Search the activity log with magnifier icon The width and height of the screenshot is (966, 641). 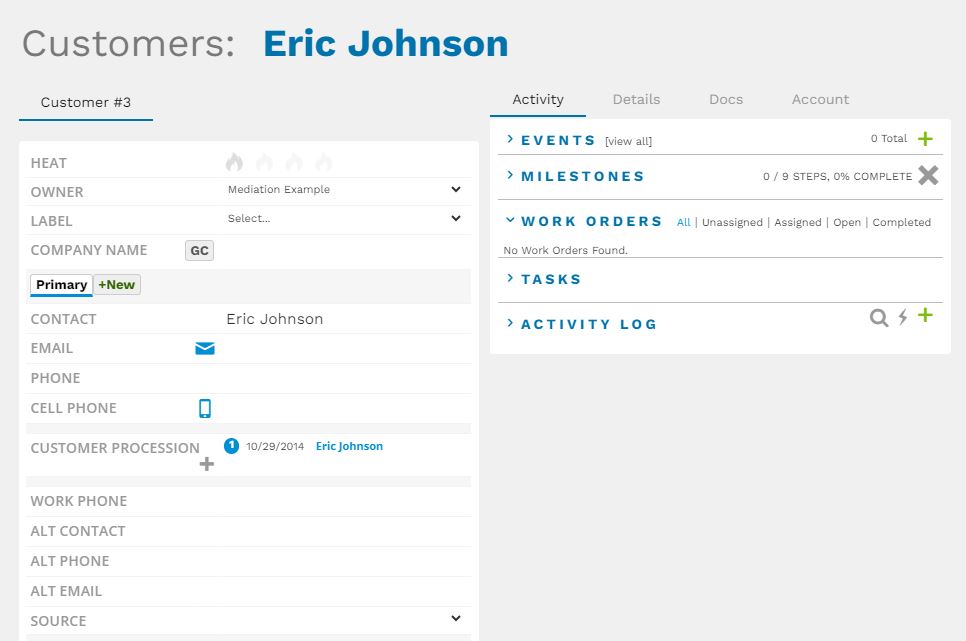pos(879,317)
